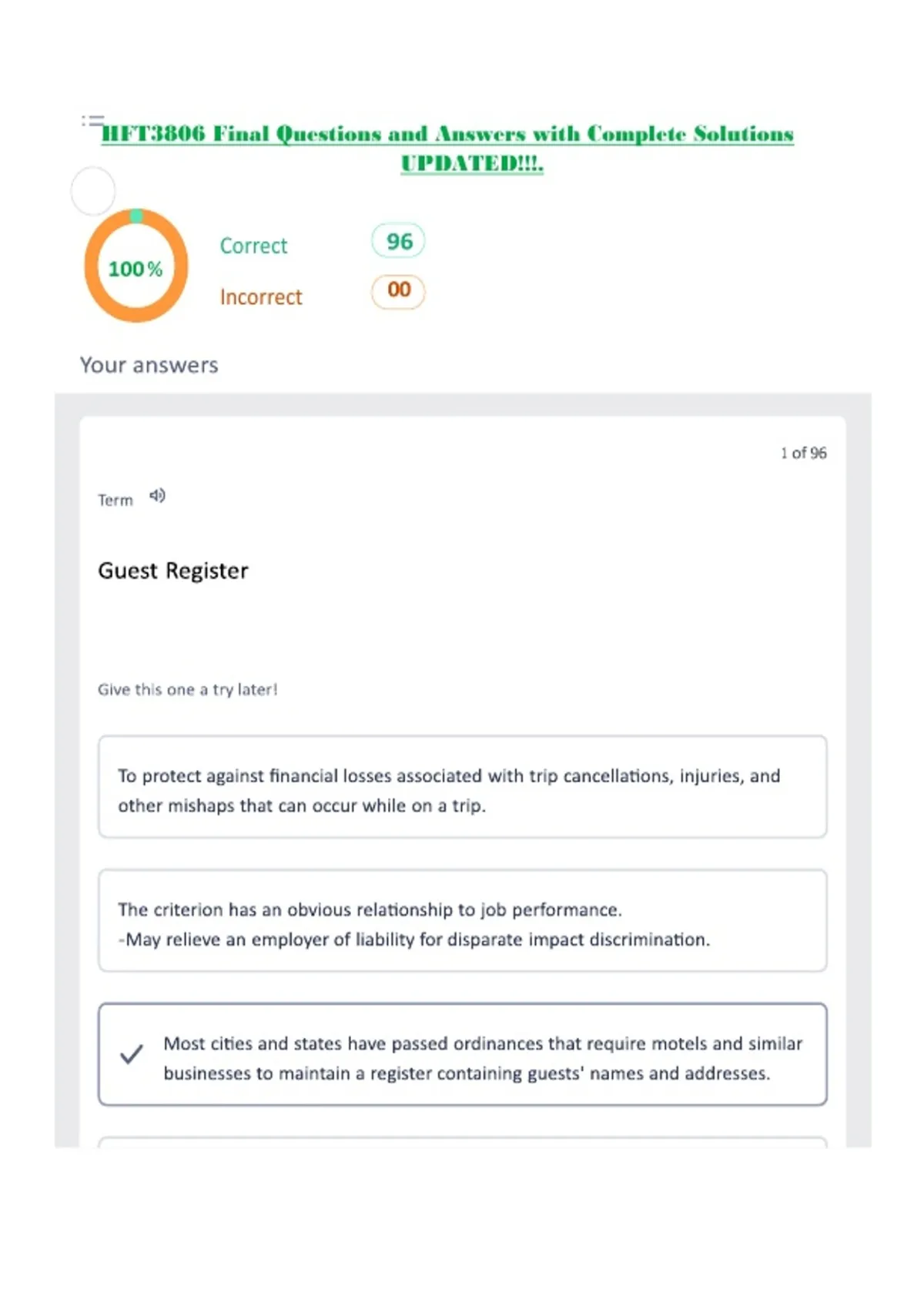924x1309 pixels.
Task: Select the trip cancellations financial losses answer
Action: point(463,787)
